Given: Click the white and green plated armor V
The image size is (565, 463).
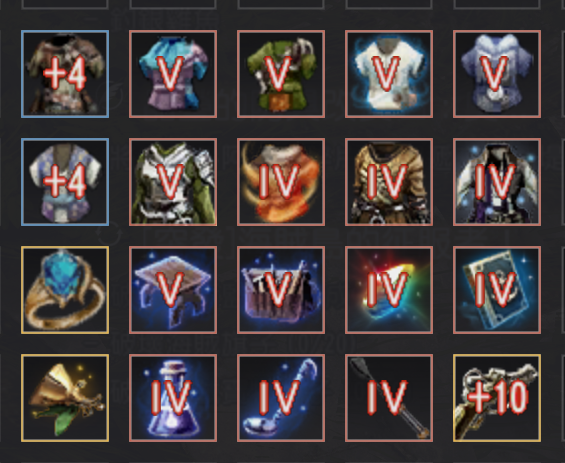Looking at the screenshot, I should click(173, 182).
